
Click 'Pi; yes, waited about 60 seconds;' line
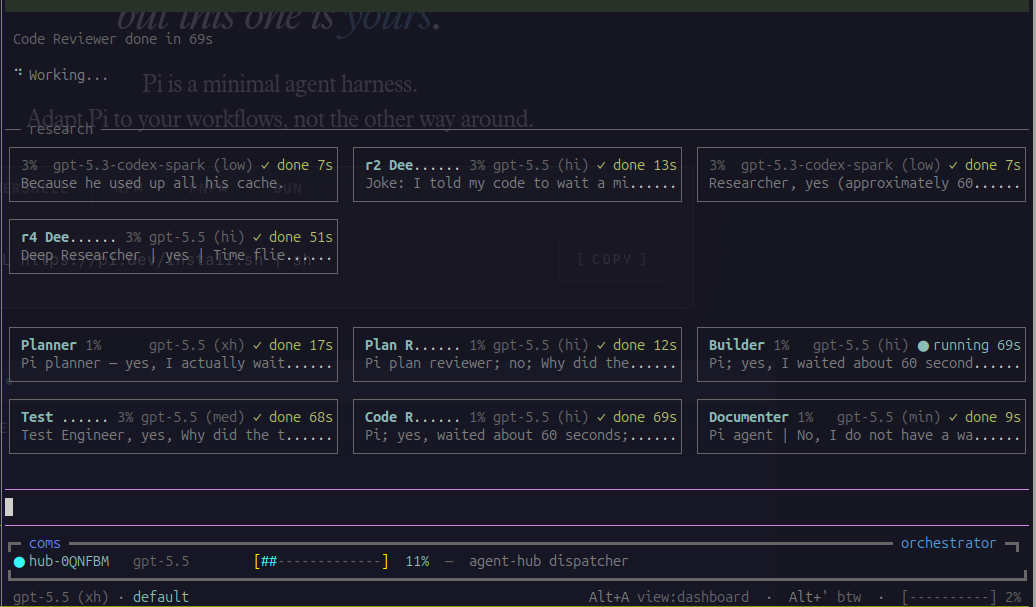pyautogui.click(x=521, y=435)
